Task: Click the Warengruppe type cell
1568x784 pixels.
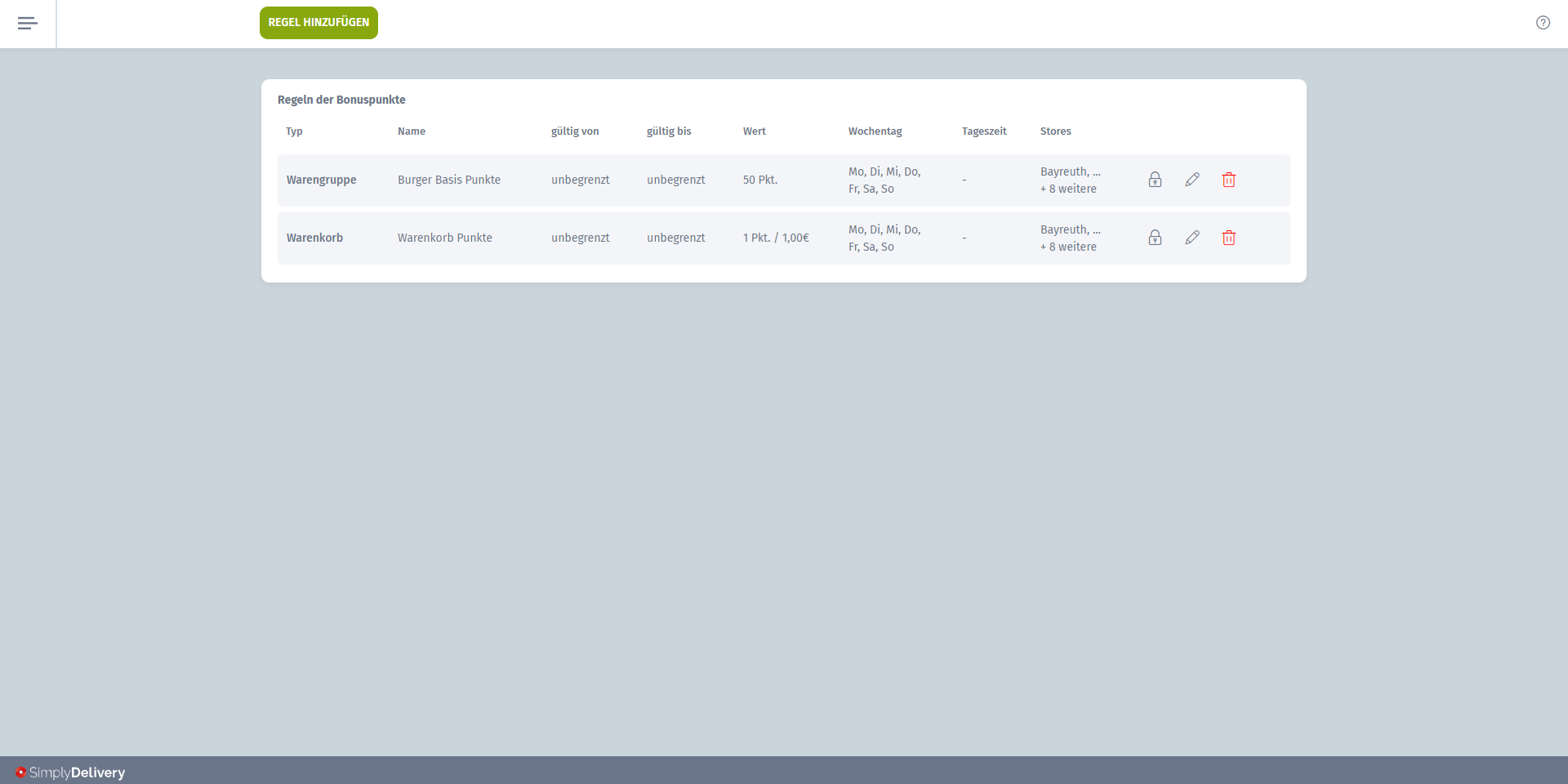Action: (x=322, y=180)
